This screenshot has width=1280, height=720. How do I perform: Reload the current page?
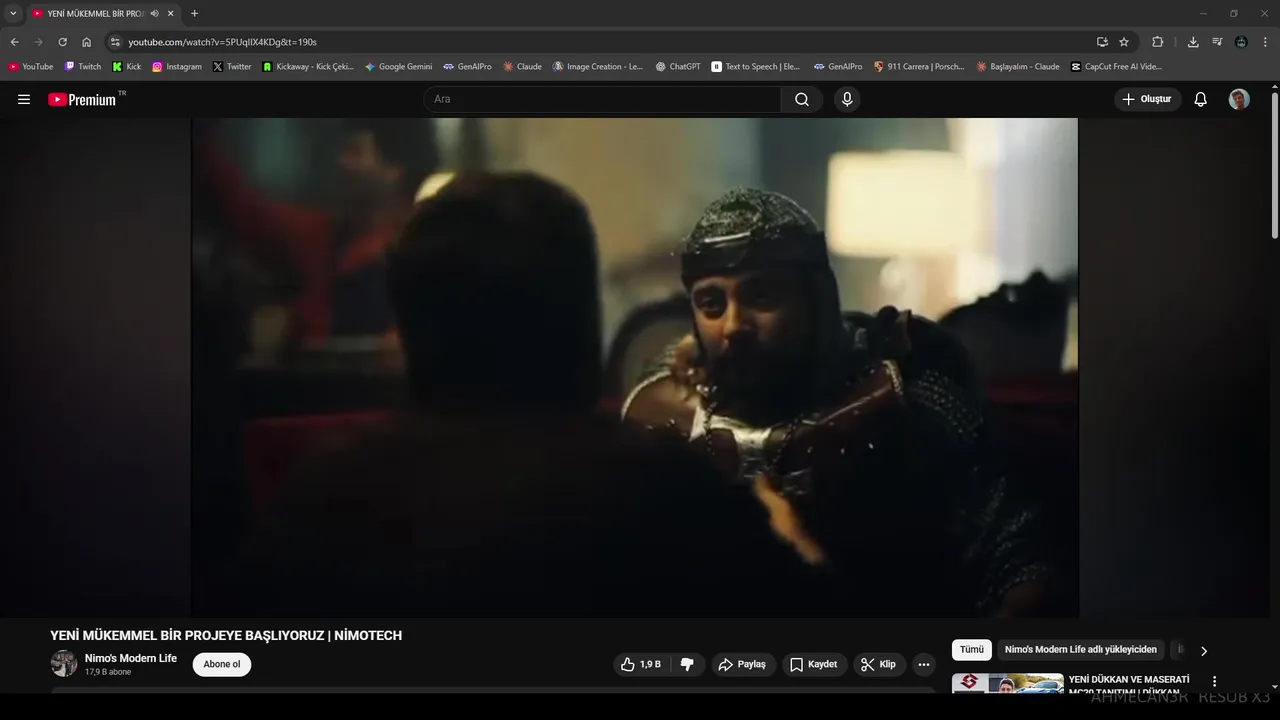tap(62, 42)
